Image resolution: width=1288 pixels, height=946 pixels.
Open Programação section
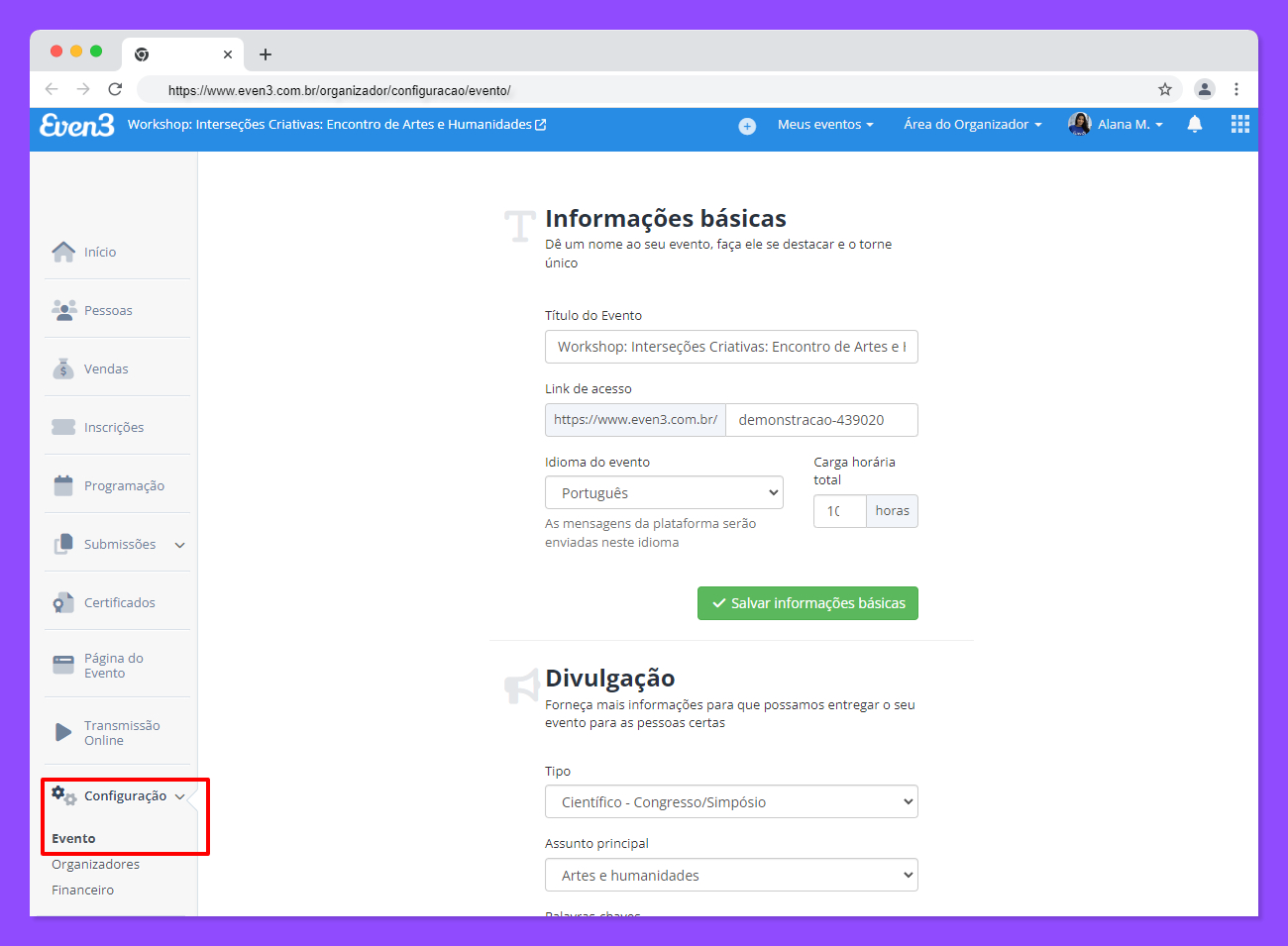point(124,486)
